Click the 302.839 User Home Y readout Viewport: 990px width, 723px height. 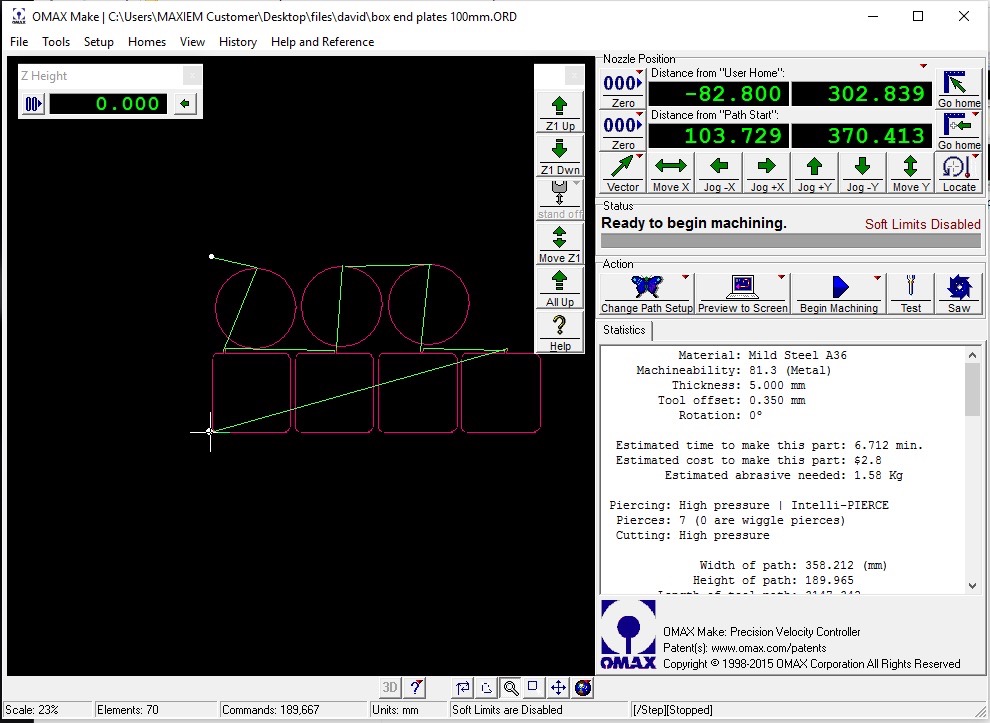point(862,93)
